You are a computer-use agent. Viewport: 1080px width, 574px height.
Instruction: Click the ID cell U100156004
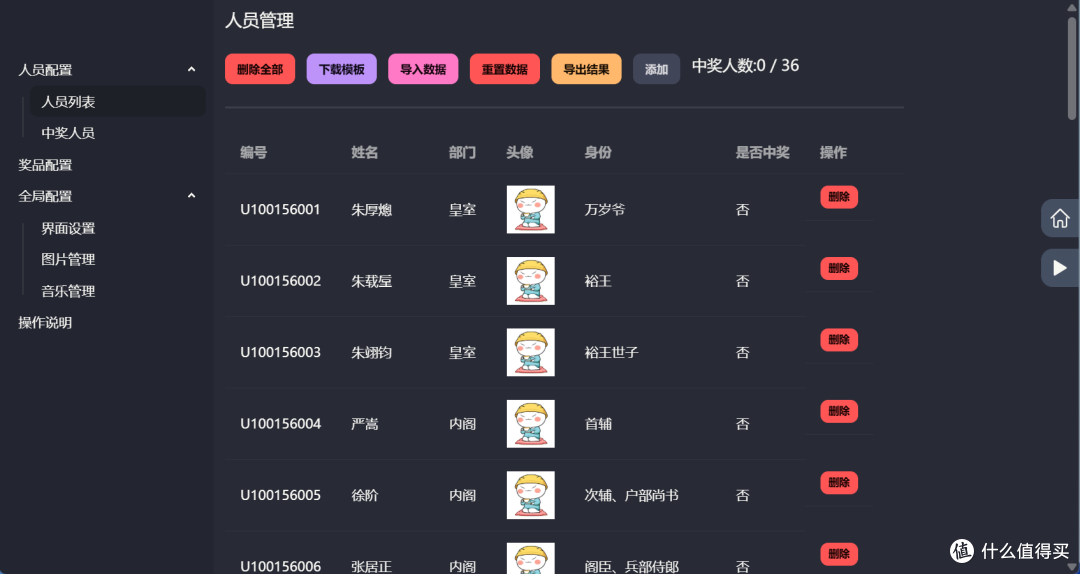tap(280, 424)
